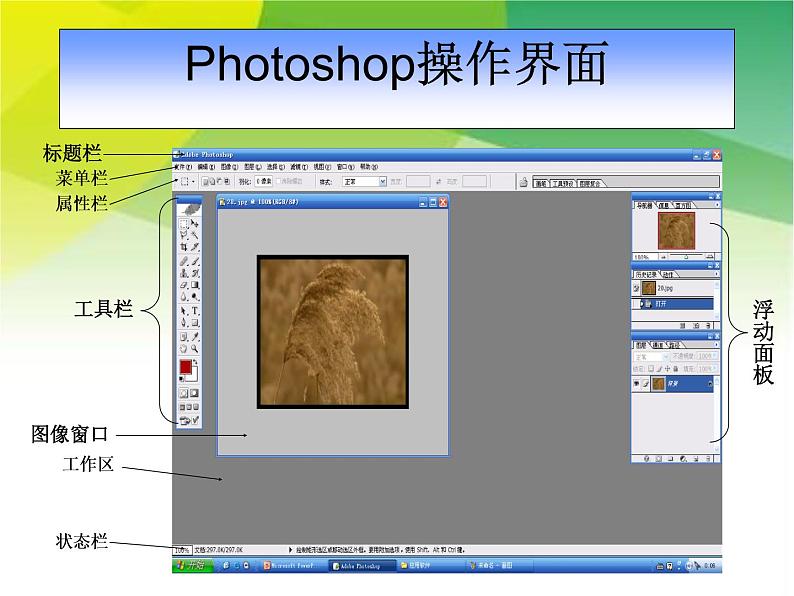The image size is (794, 596).
Task: Switch to Microsoft PowerPoint in taskbar
Action: point(288,565)
